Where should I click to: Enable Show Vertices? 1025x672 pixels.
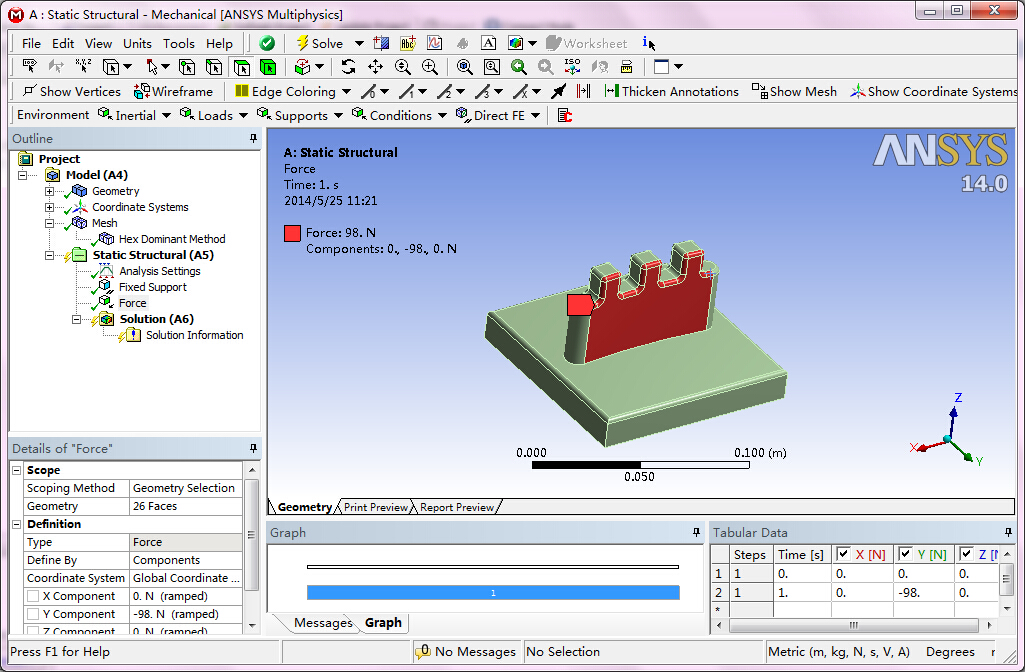coord(70,91)
